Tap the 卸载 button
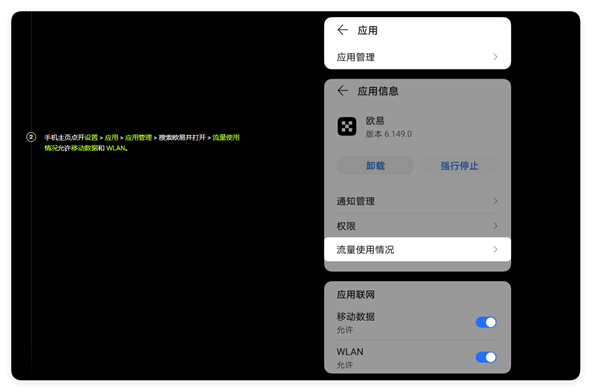 point(375,166)
